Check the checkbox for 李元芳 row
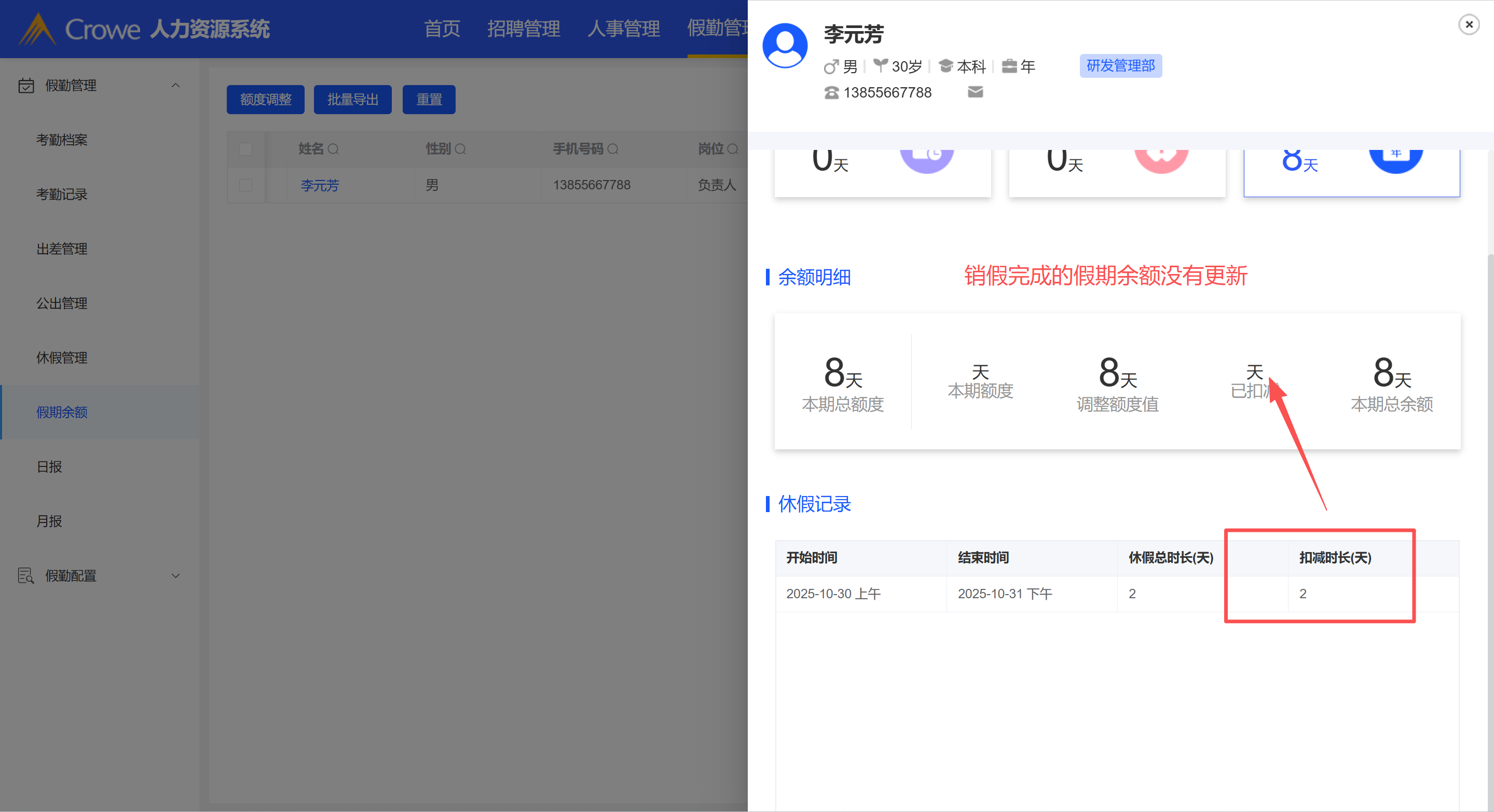Viewport: 1494px width, 812px height. tap(246, 185)
